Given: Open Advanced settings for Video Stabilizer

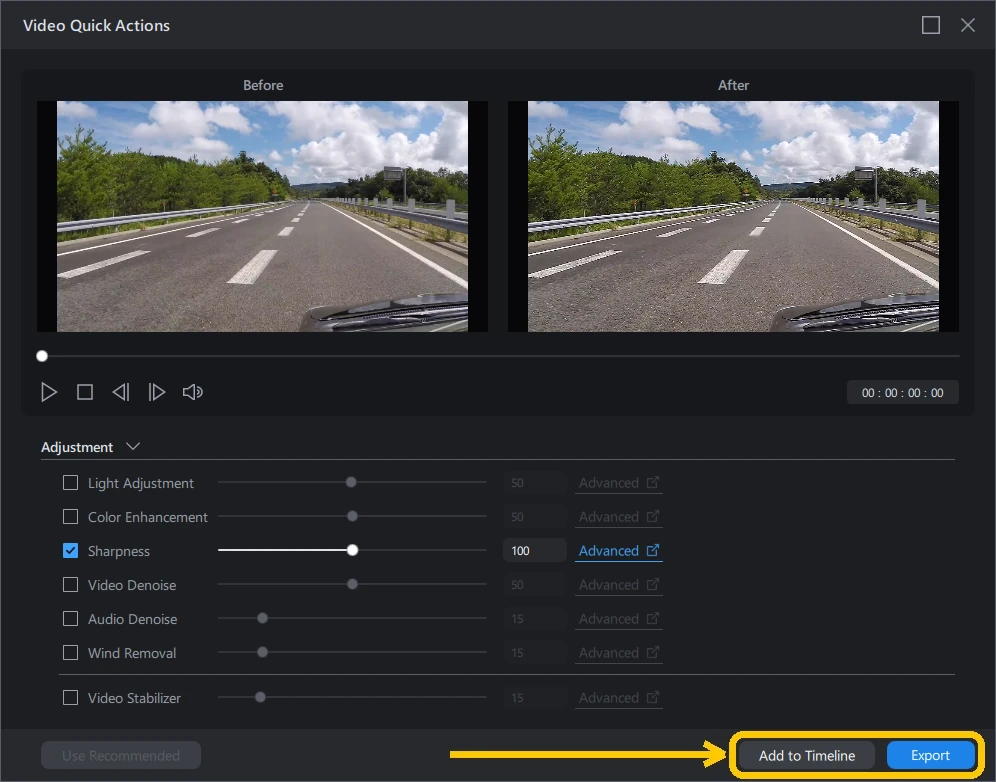Looking at the screenshot, I should (x=619, y=698).
